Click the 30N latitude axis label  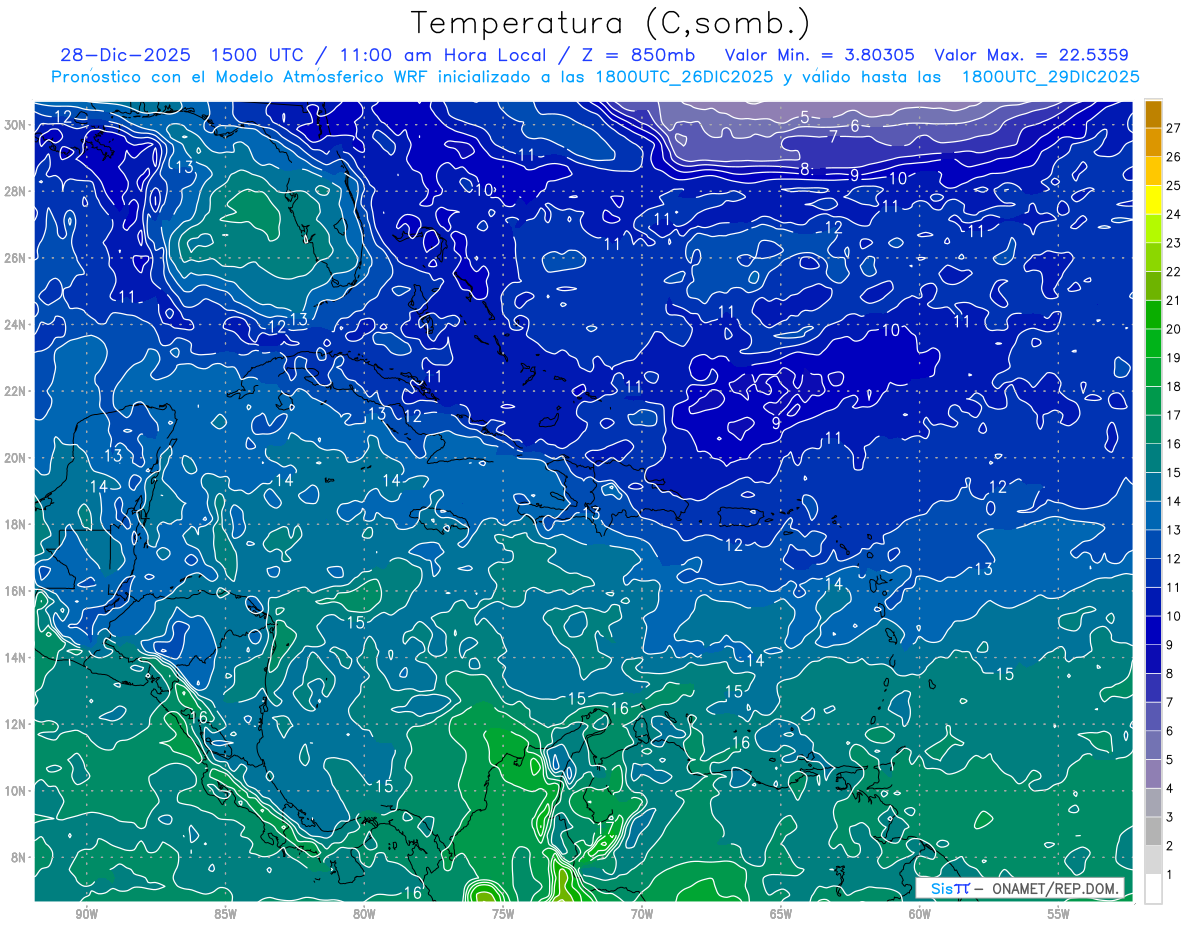click(x=15, y=125)
